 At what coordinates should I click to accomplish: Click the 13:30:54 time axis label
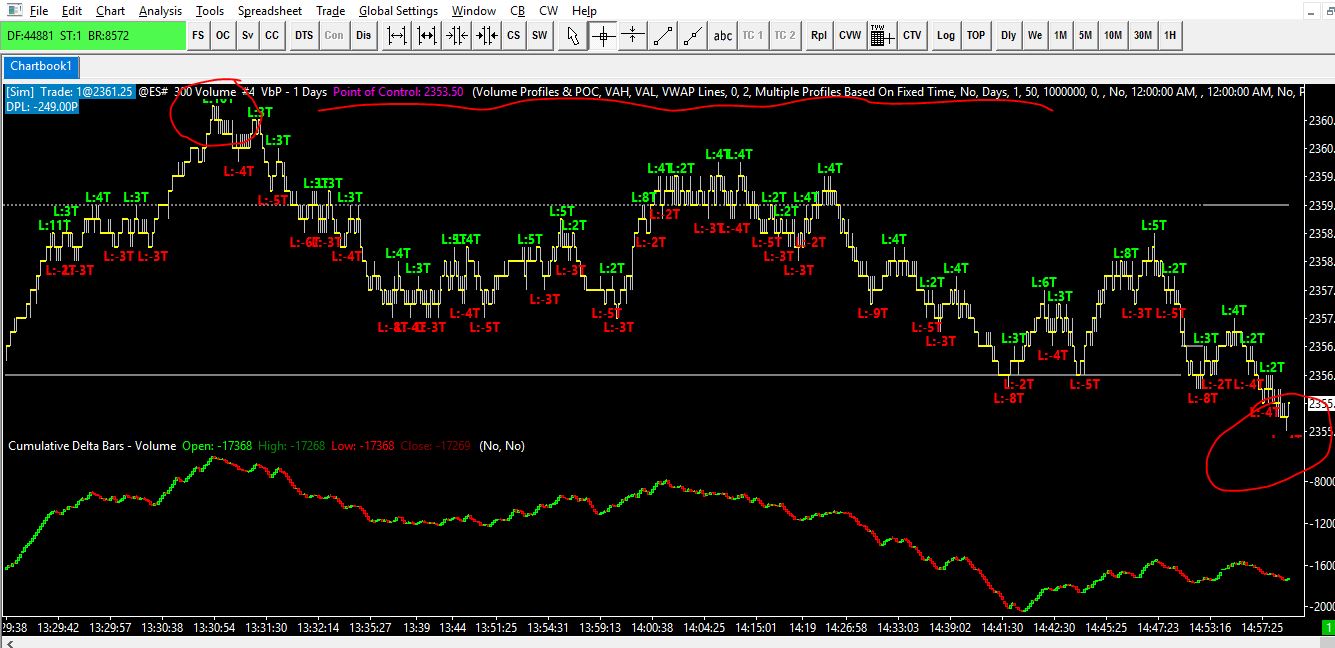point(216,628)
